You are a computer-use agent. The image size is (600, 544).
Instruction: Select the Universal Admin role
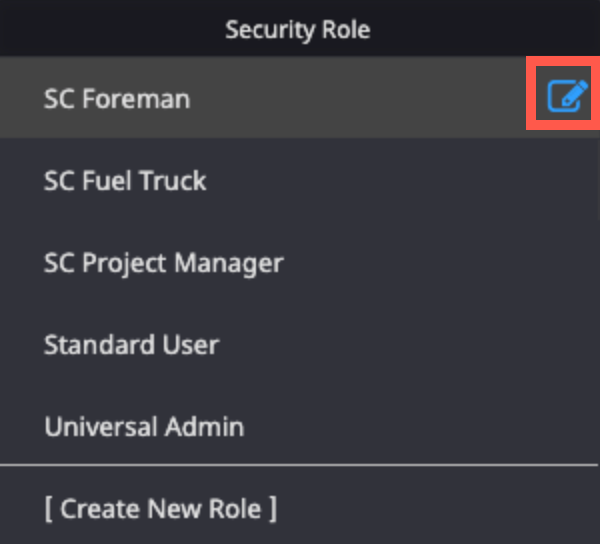click(298, 426)
